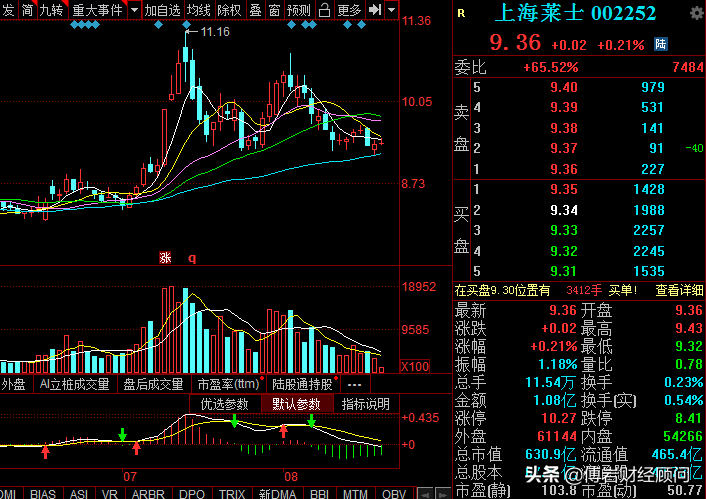Viewport: 706px width, 499px height.
Task: Select the TRIX indicator tab
Action: pyautogui.click(x=232, y=494)
